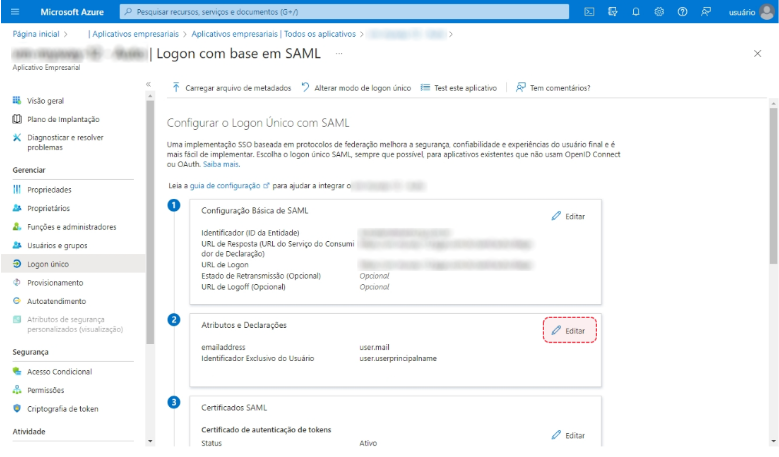Click the main pane scrollbar thumb
Viewport: 779px width, 457px height.
[773, 186]
